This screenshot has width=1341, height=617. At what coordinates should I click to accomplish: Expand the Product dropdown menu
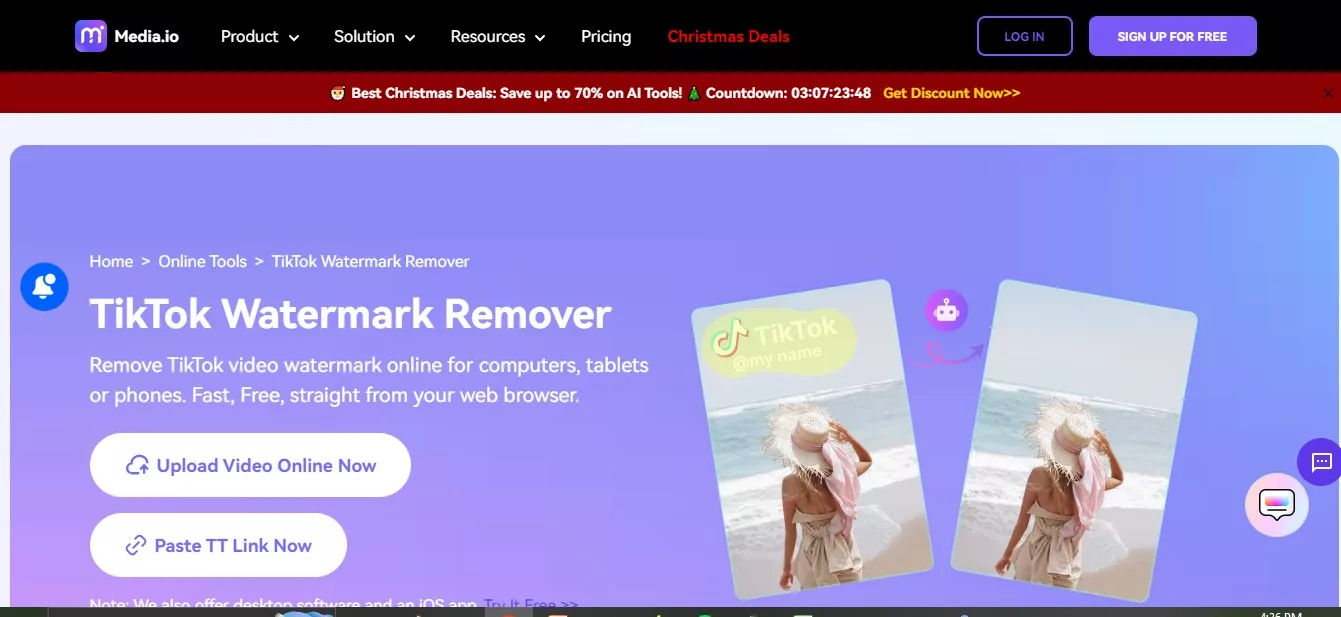pos(260,37)
